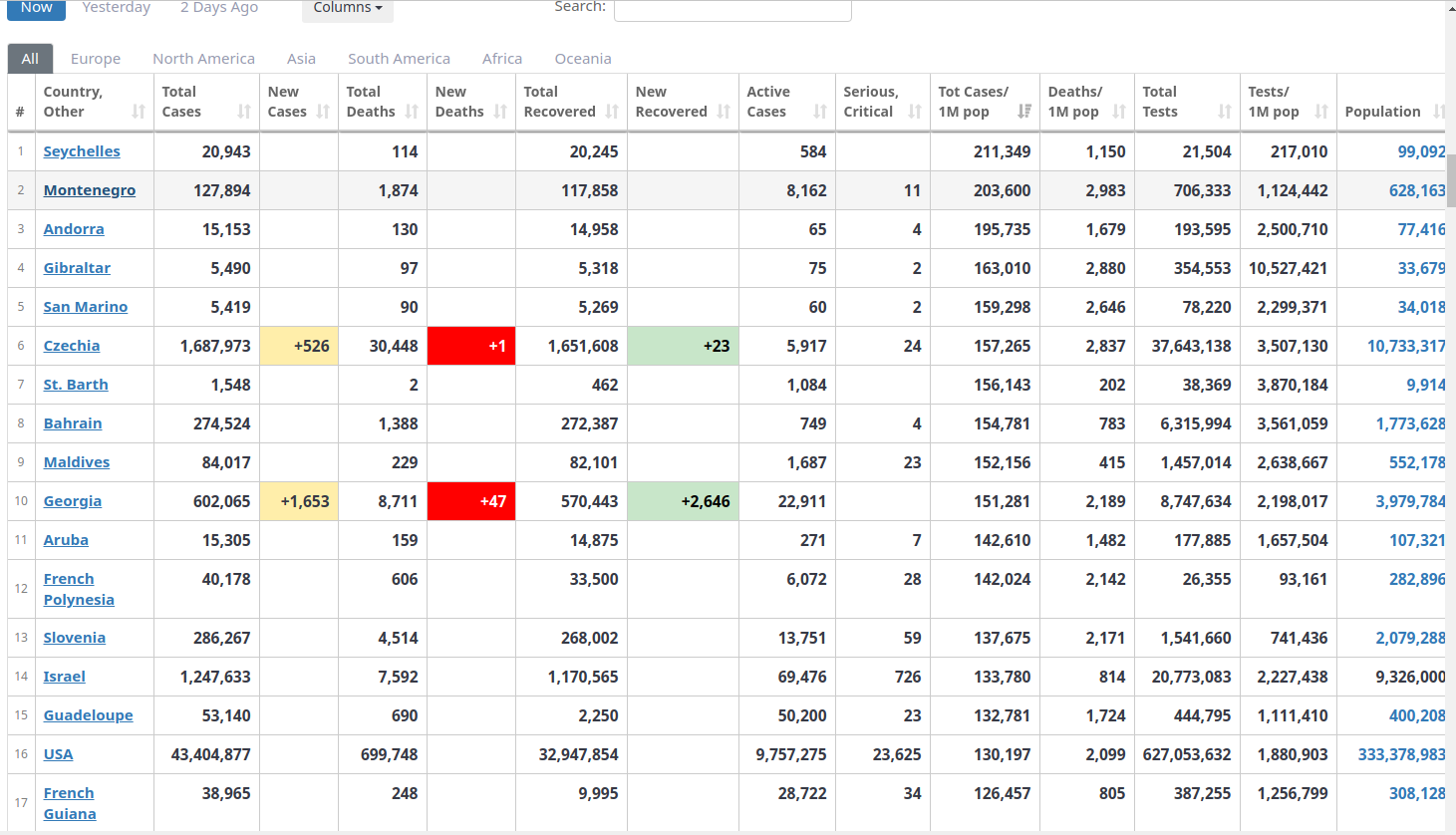Toggle sort on Tot Cases/1M pop icon
The image size is (1456, 835).
click(x=1023, y=112)
